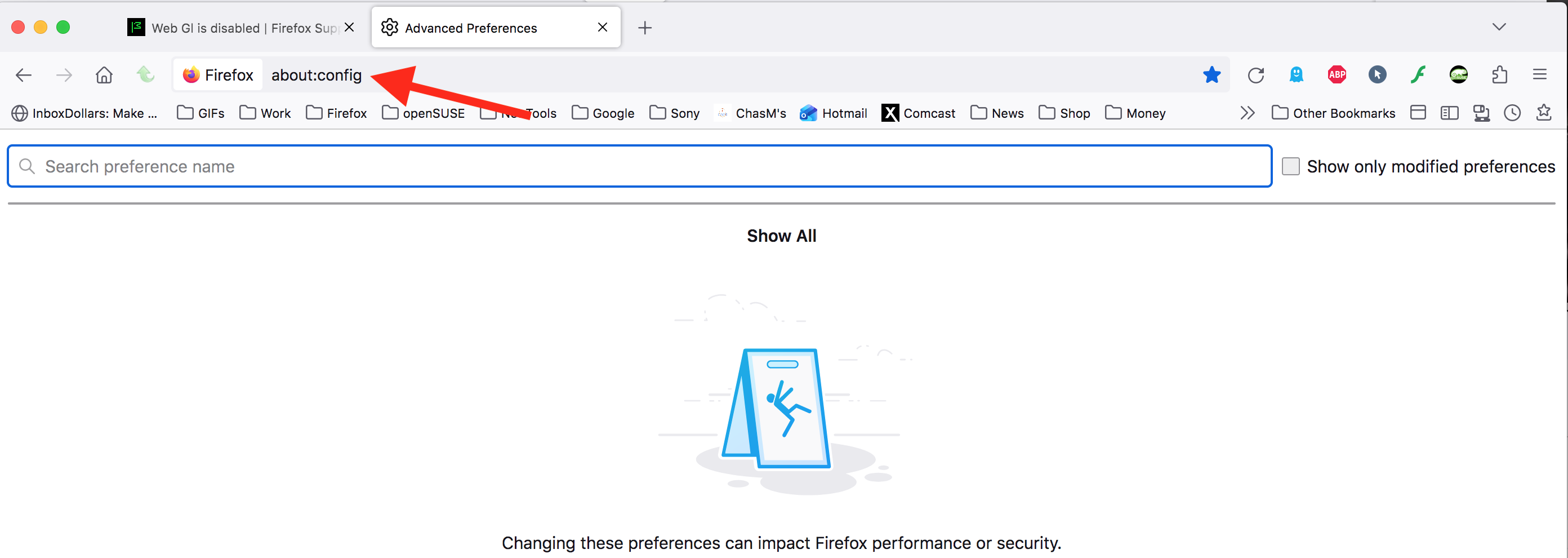This screenshot has width=1568, height=558.
Task: Open the Firefox hamburger application menu
Action: (1539, 75)
